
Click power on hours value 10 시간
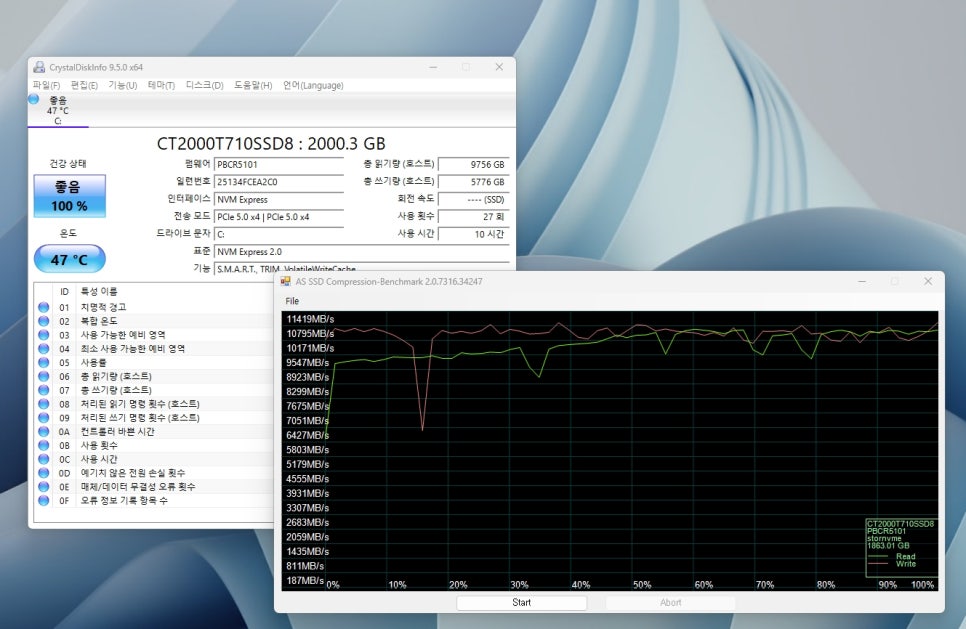pyautogui.click(x=474, y=234)
